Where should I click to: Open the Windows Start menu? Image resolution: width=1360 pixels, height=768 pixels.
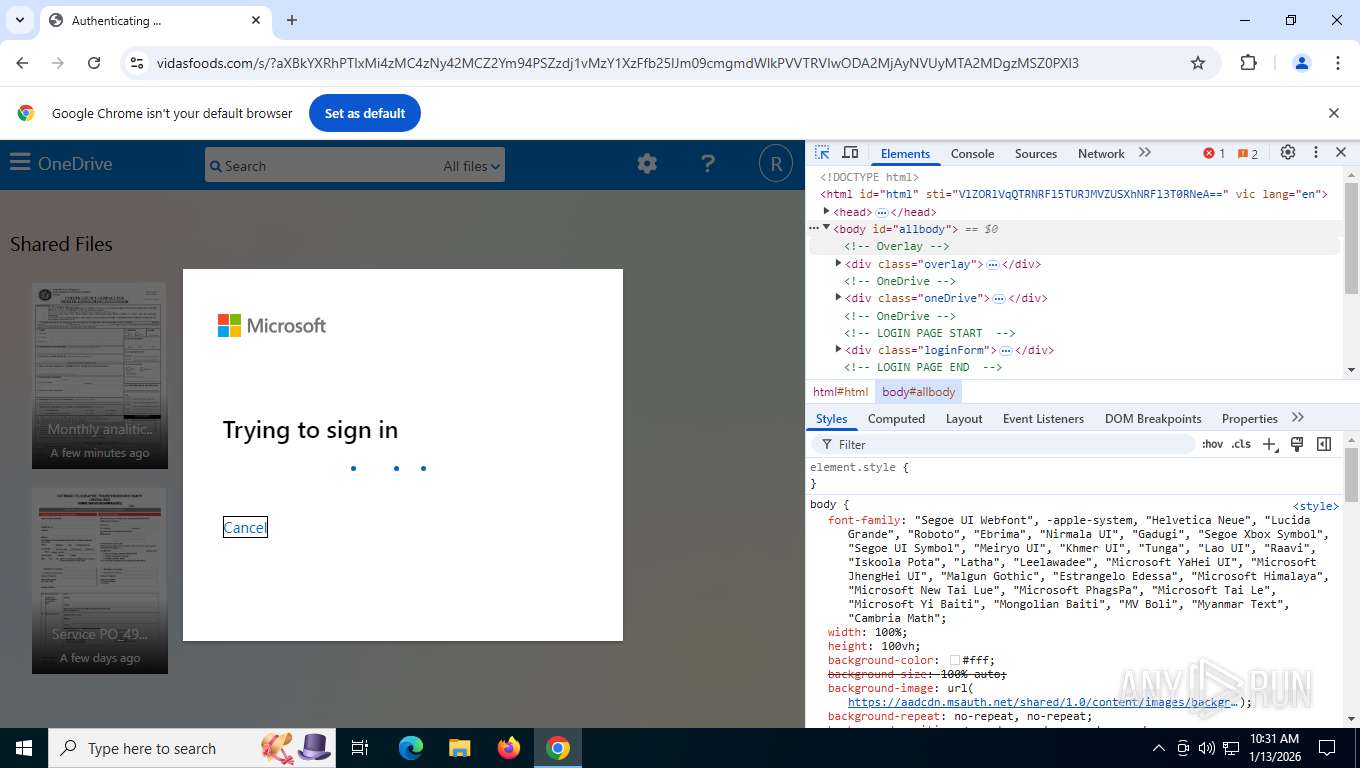click(24, 748)
